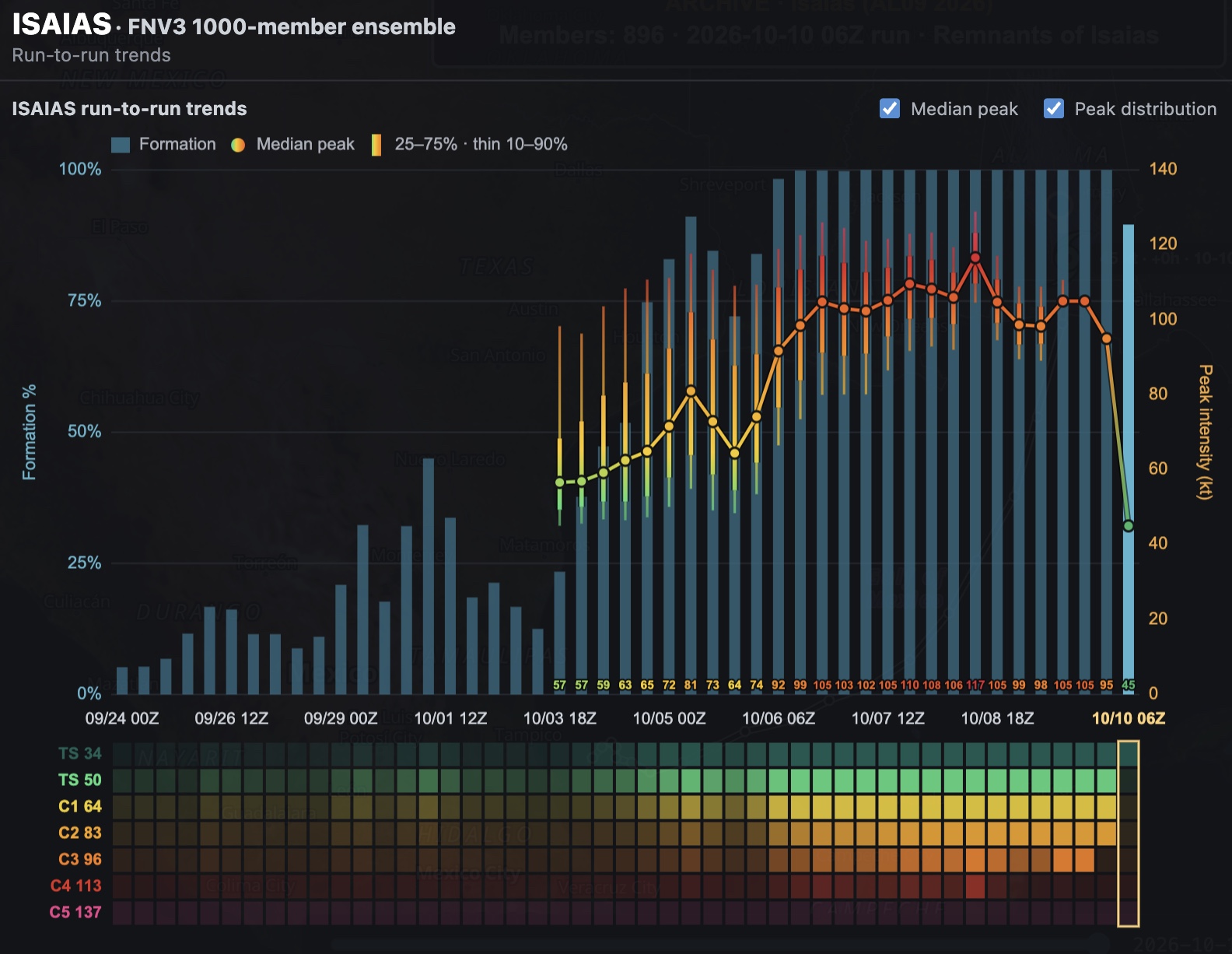This screenshot has width=1232, height=954.
Task: Click the 10/10 06Z axis label
Action: (1129, 718)
